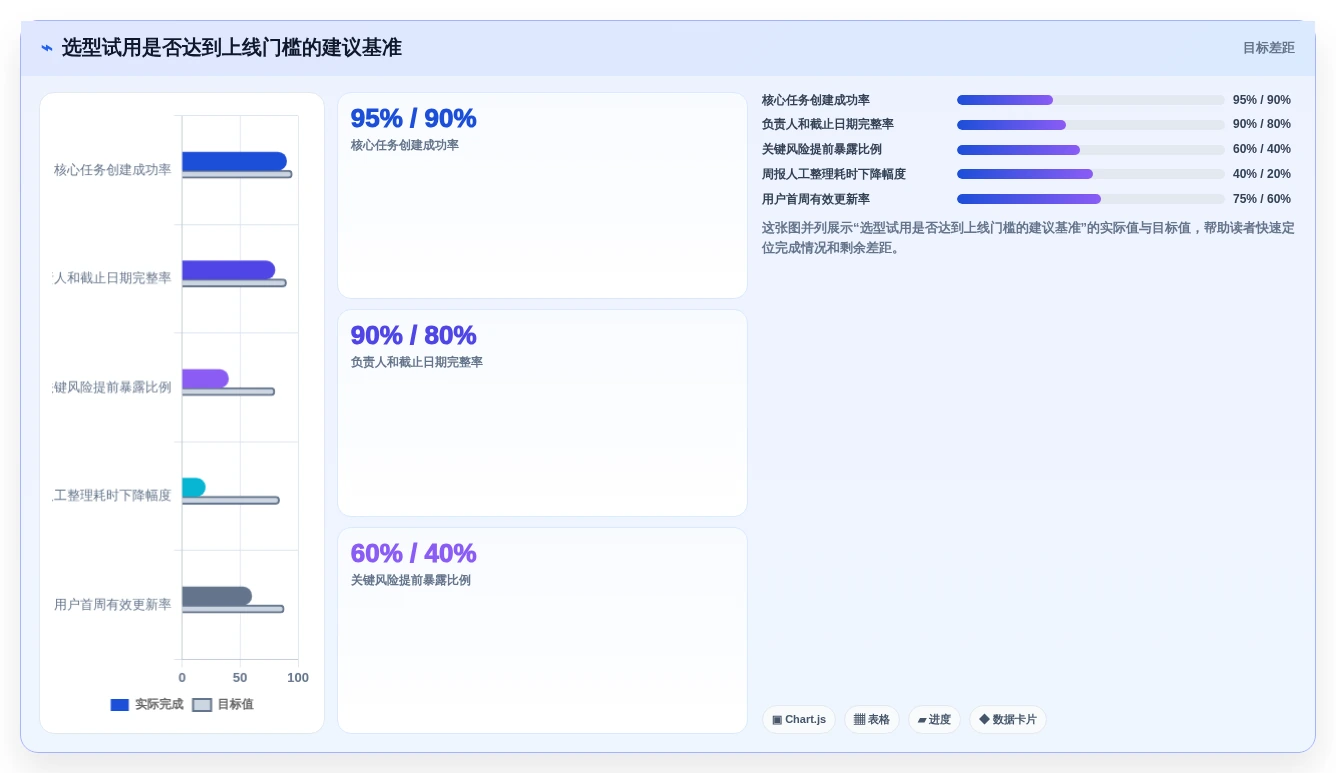Click the 75% / 60% value text
This screenshot has width=1336, height=773.
click(1262, 199)
